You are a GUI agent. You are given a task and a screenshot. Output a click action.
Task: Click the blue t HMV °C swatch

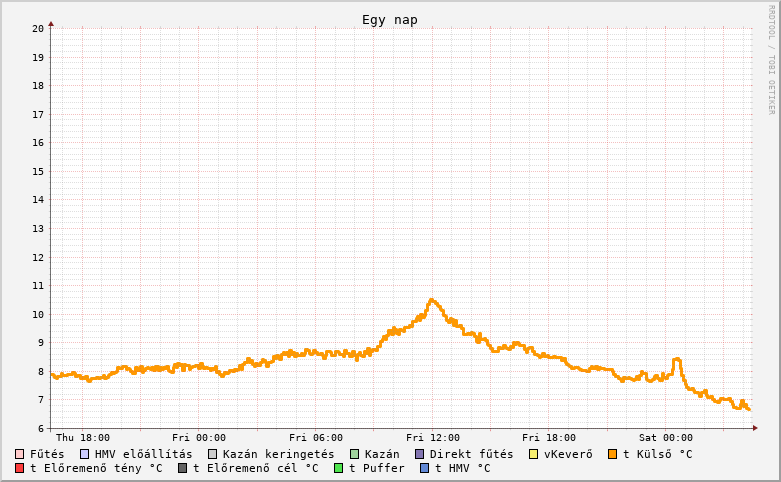425,468
